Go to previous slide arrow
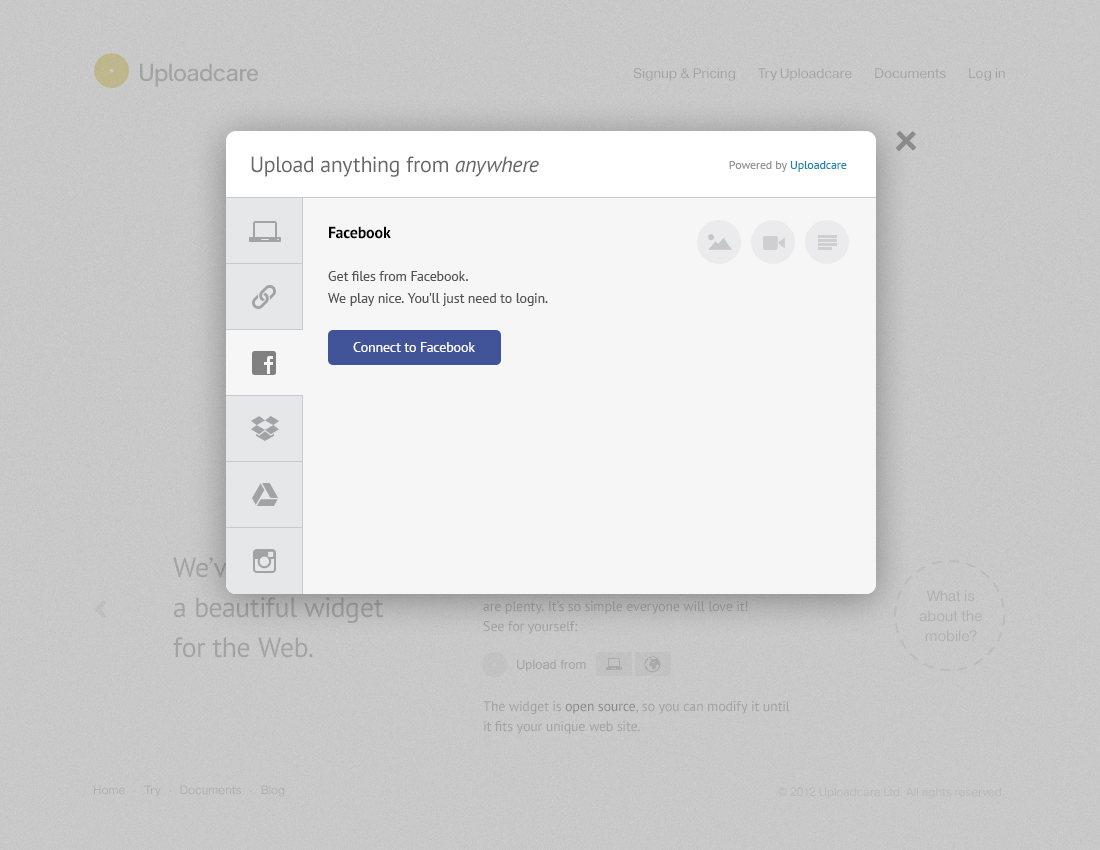 101,609
